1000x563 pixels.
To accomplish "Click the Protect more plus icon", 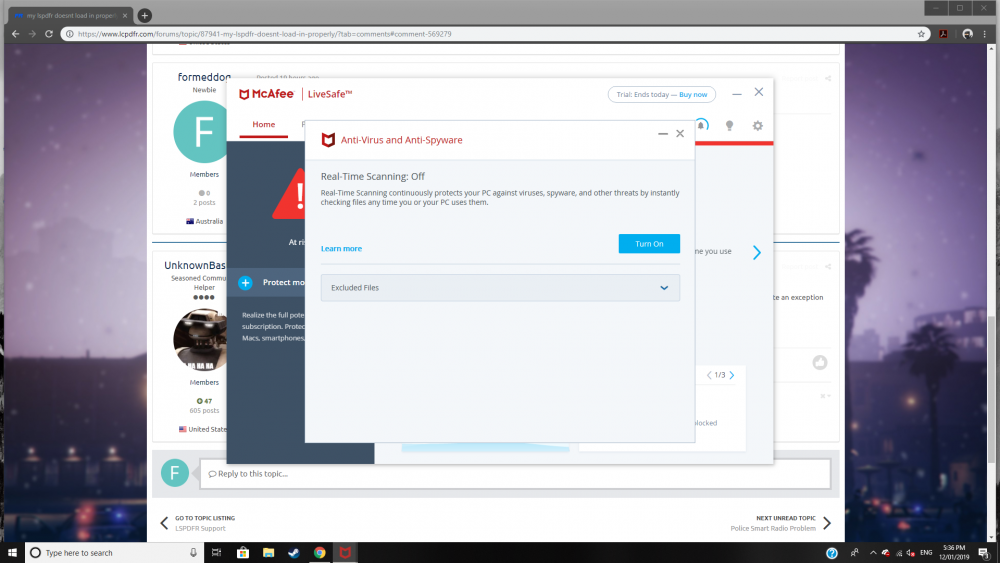I will (x=246, y=283).
